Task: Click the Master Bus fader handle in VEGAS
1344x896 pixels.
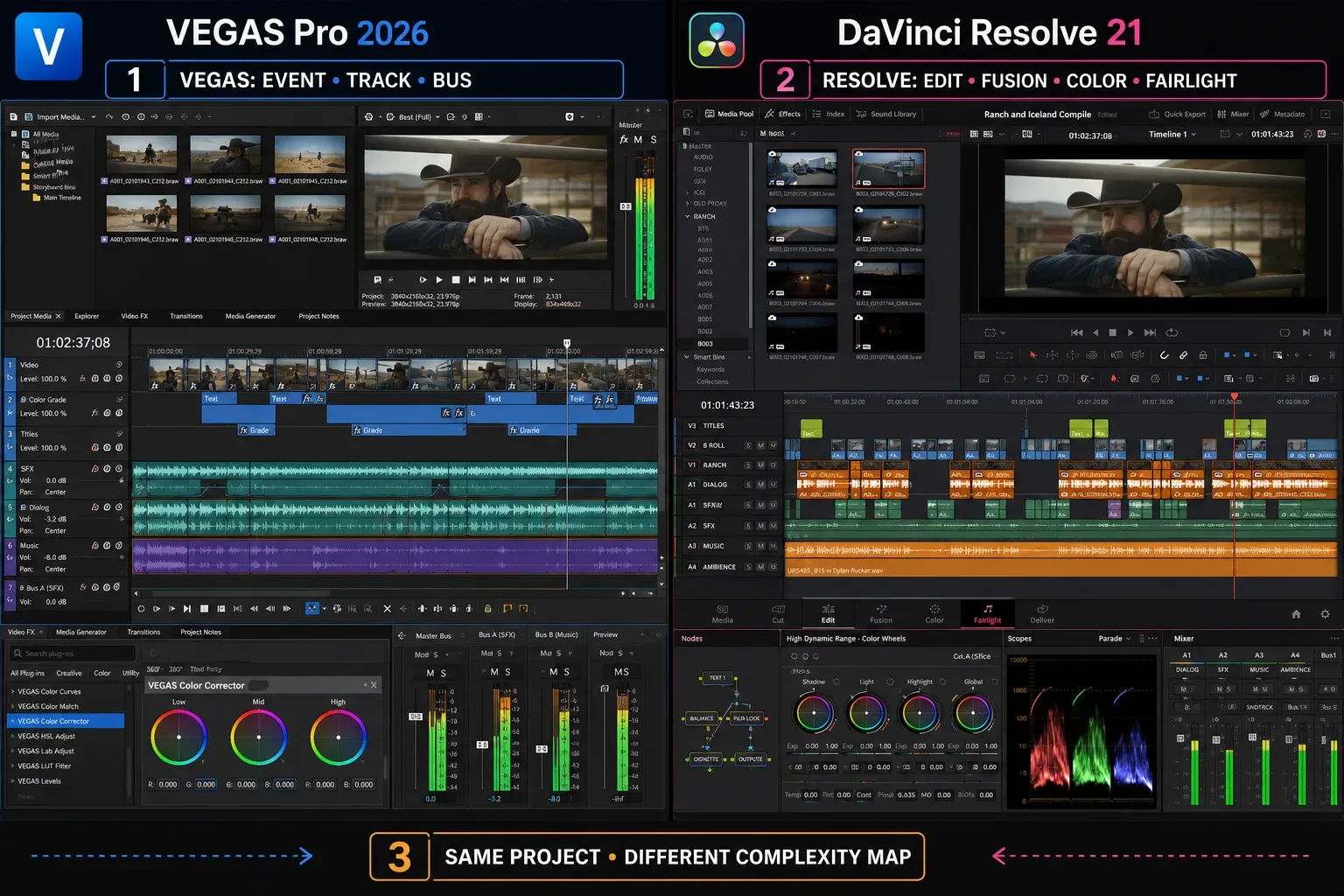Action: [x=416, y=717]
